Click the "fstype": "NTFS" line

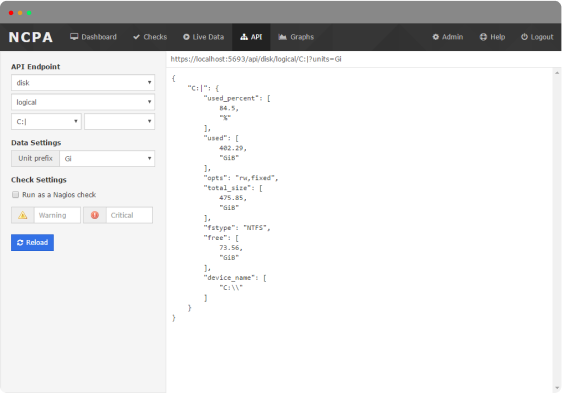pos(237,228)
